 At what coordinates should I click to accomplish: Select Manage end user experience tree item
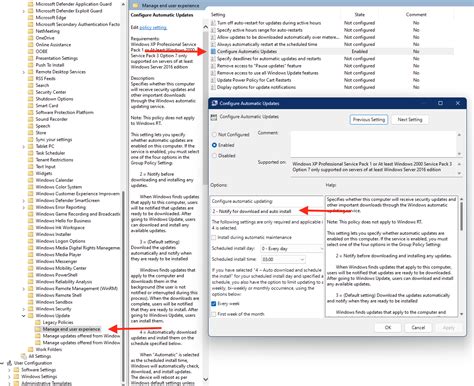coord(71,329)
